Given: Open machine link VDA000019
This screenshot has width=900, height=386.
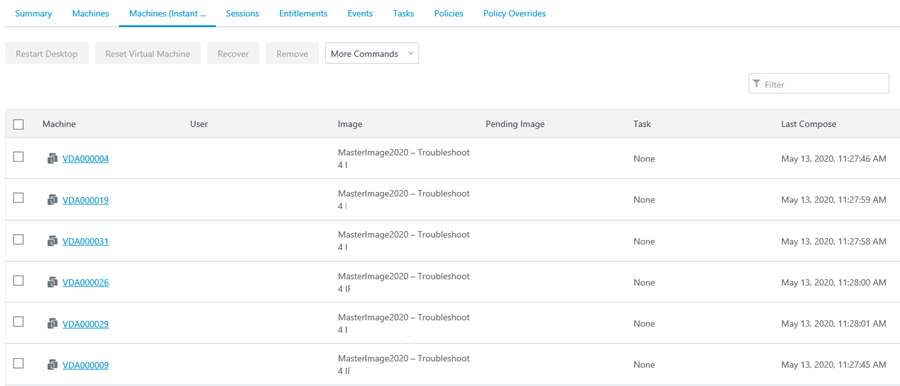Looking at the screenshot, I should [86, 200].
